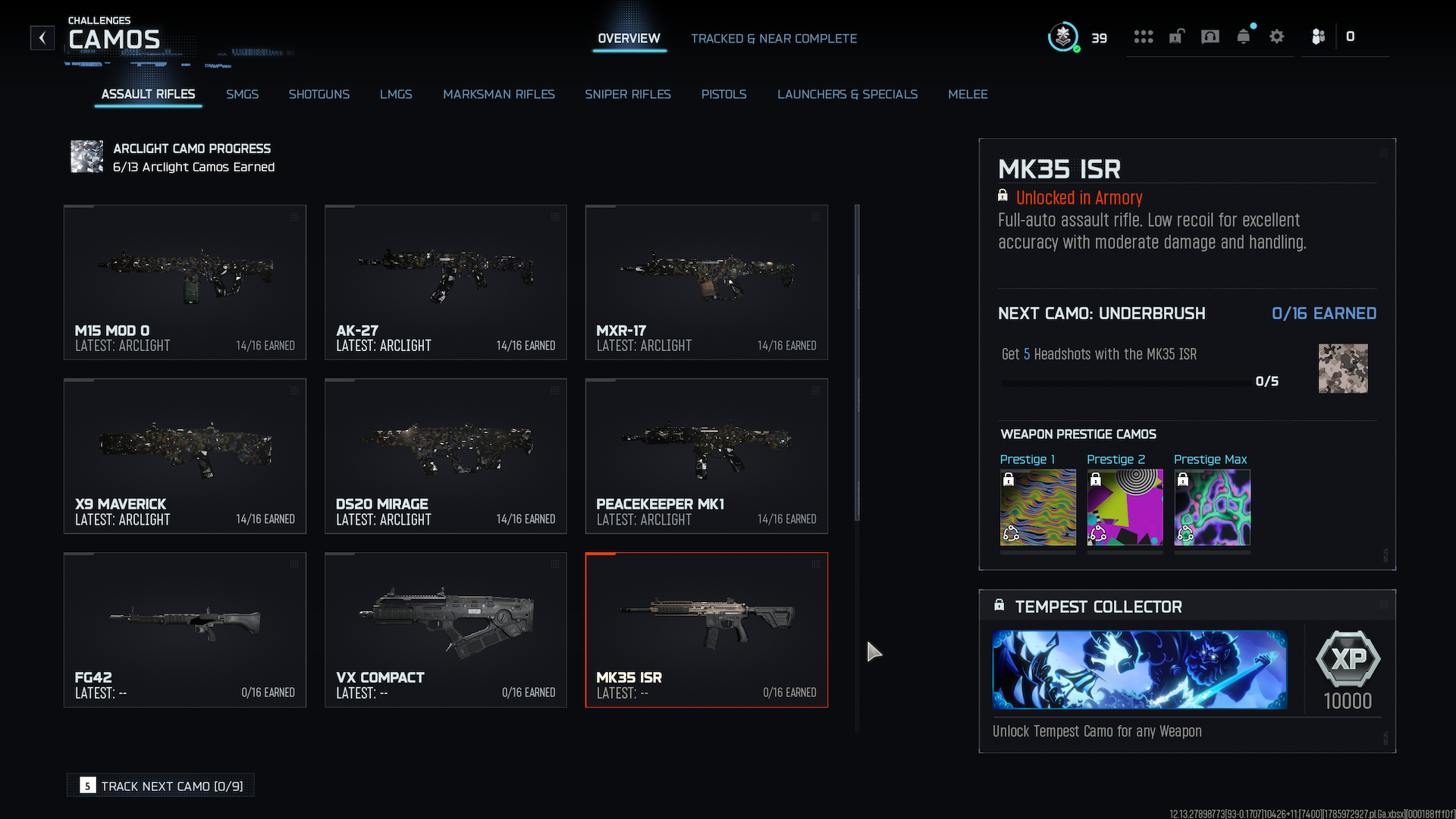This screenshot has height=819, width=1456.
Task: Click the Prestige 1 camo swatch
Action: pos(1038,507)
